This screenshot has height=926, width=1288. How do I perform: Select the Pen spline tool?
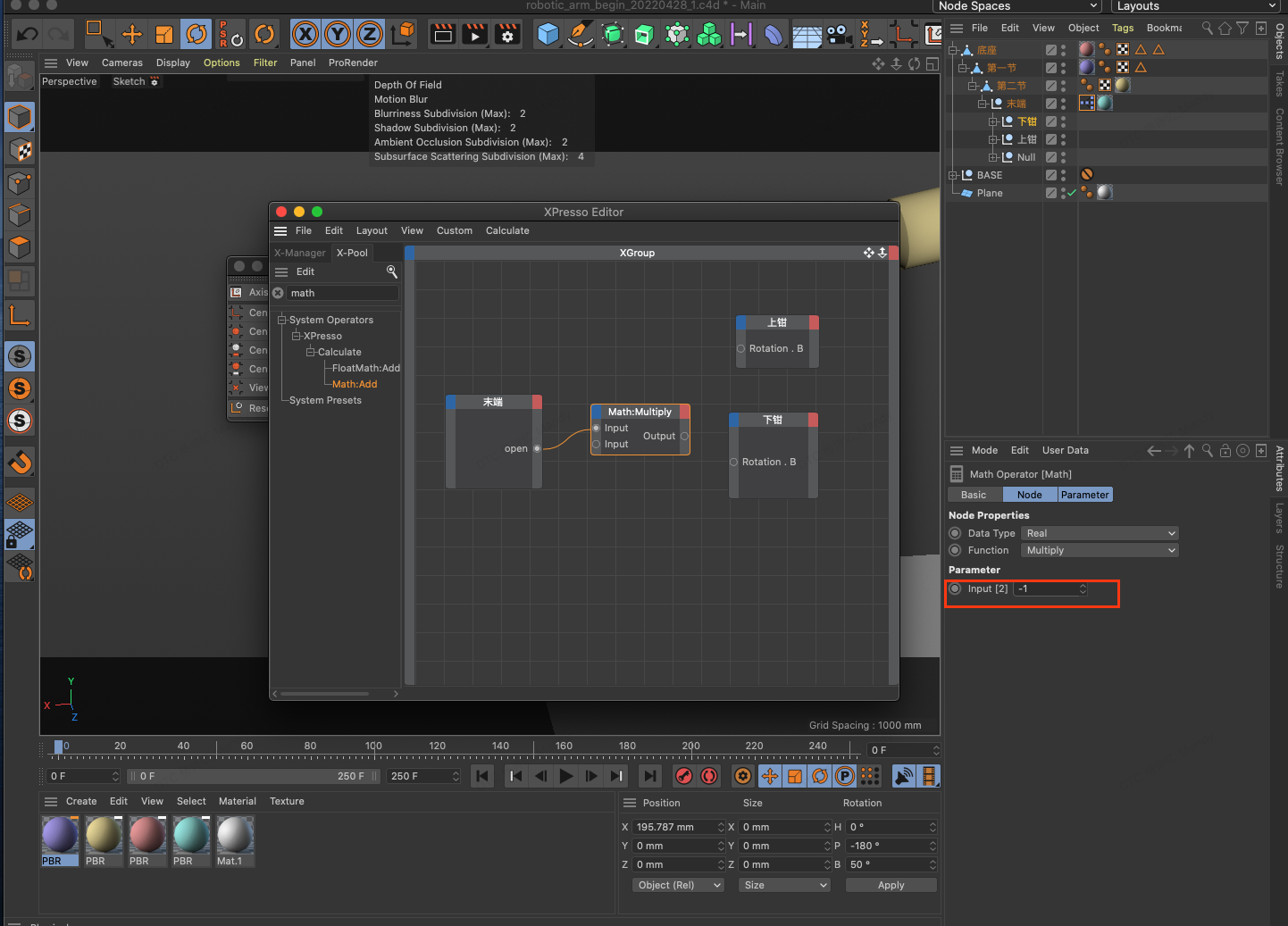[x=581, y=35]
